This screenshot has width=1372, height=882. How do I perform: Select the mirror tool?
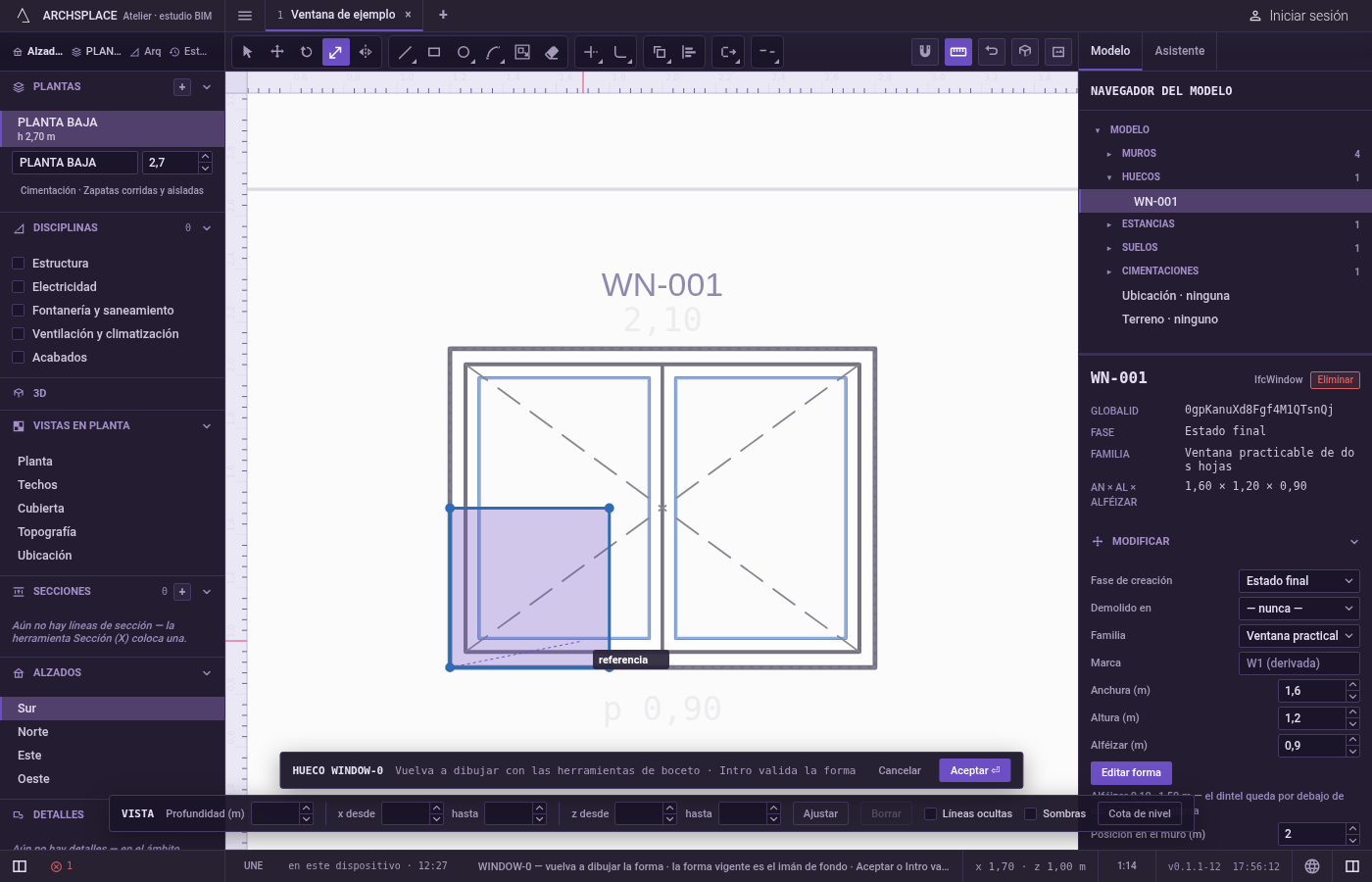point(366,52)
